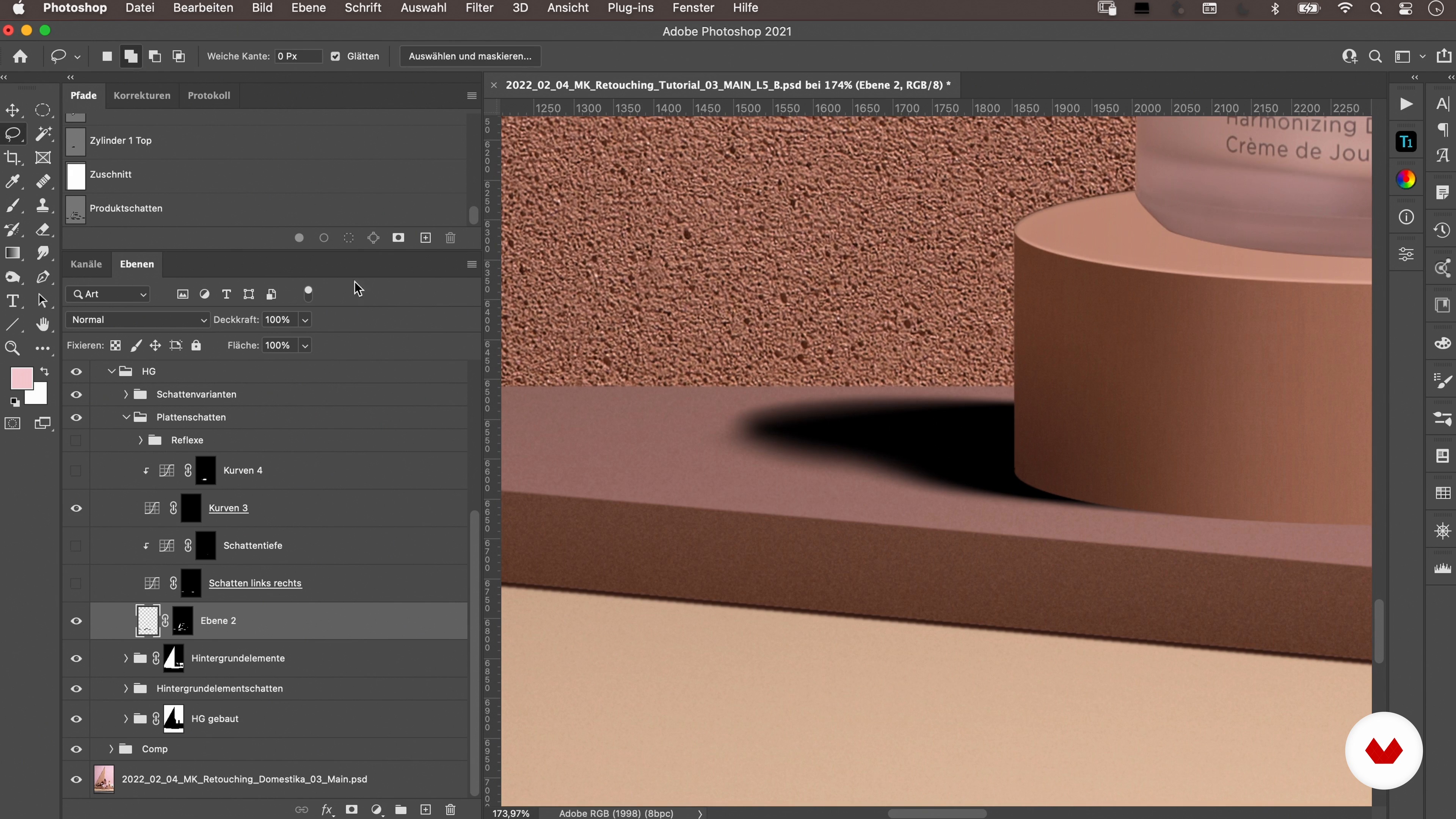Select the Pen tool
This screenshot has width=1456, height=819.
pyautogui.click(x=43, y=277)
